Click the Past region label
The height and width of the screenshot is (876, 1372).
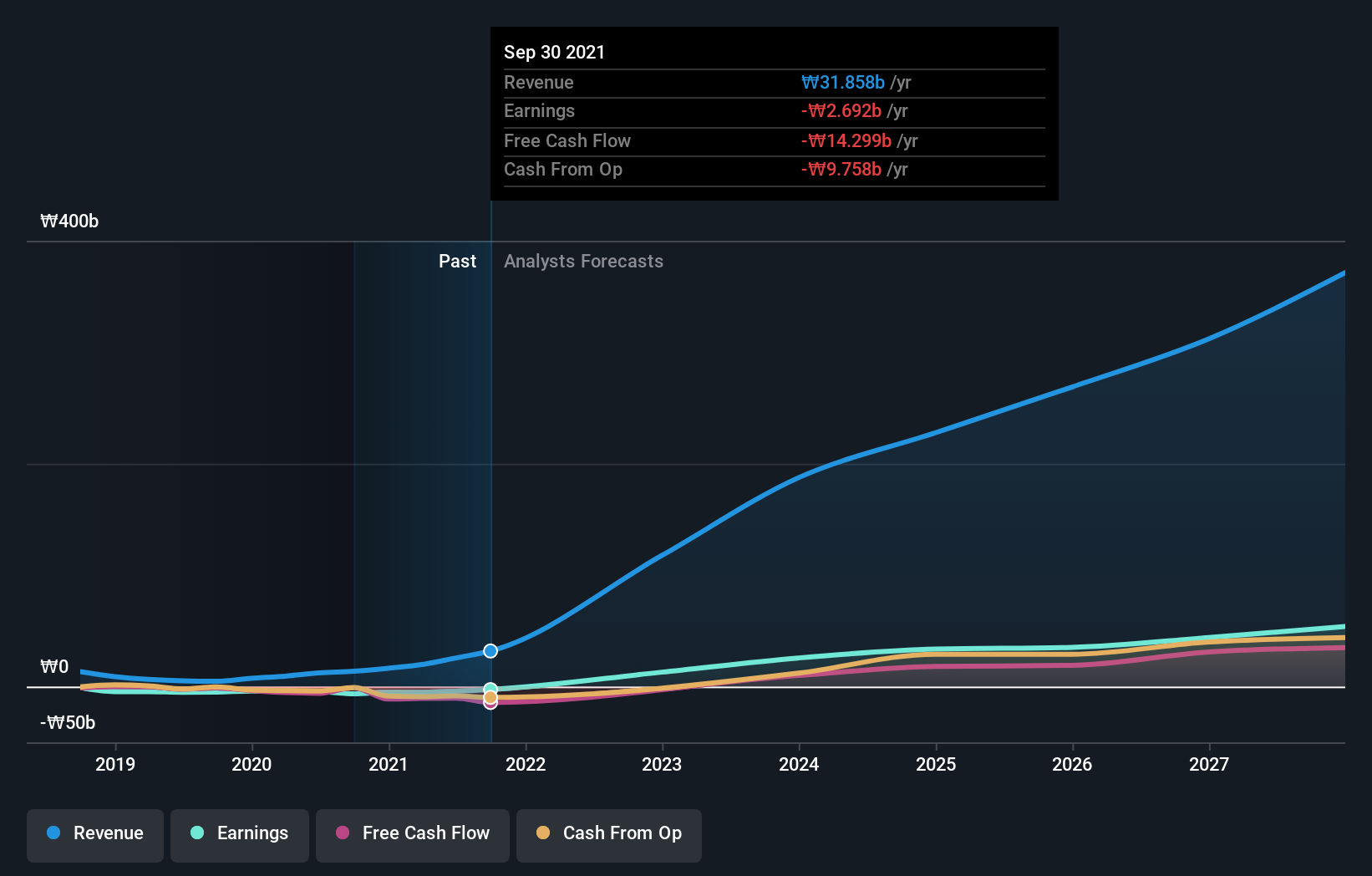457,261
